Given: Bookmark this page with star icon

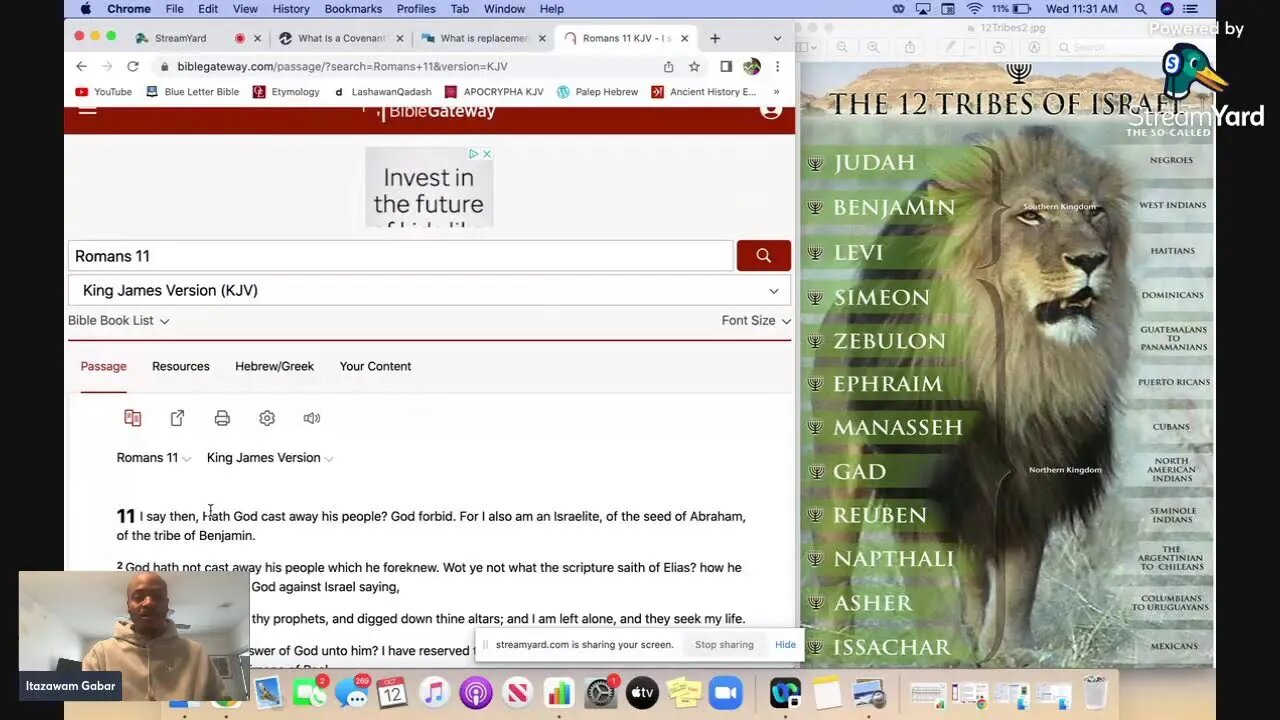Looking at the screenshot, I should [694, 66].
